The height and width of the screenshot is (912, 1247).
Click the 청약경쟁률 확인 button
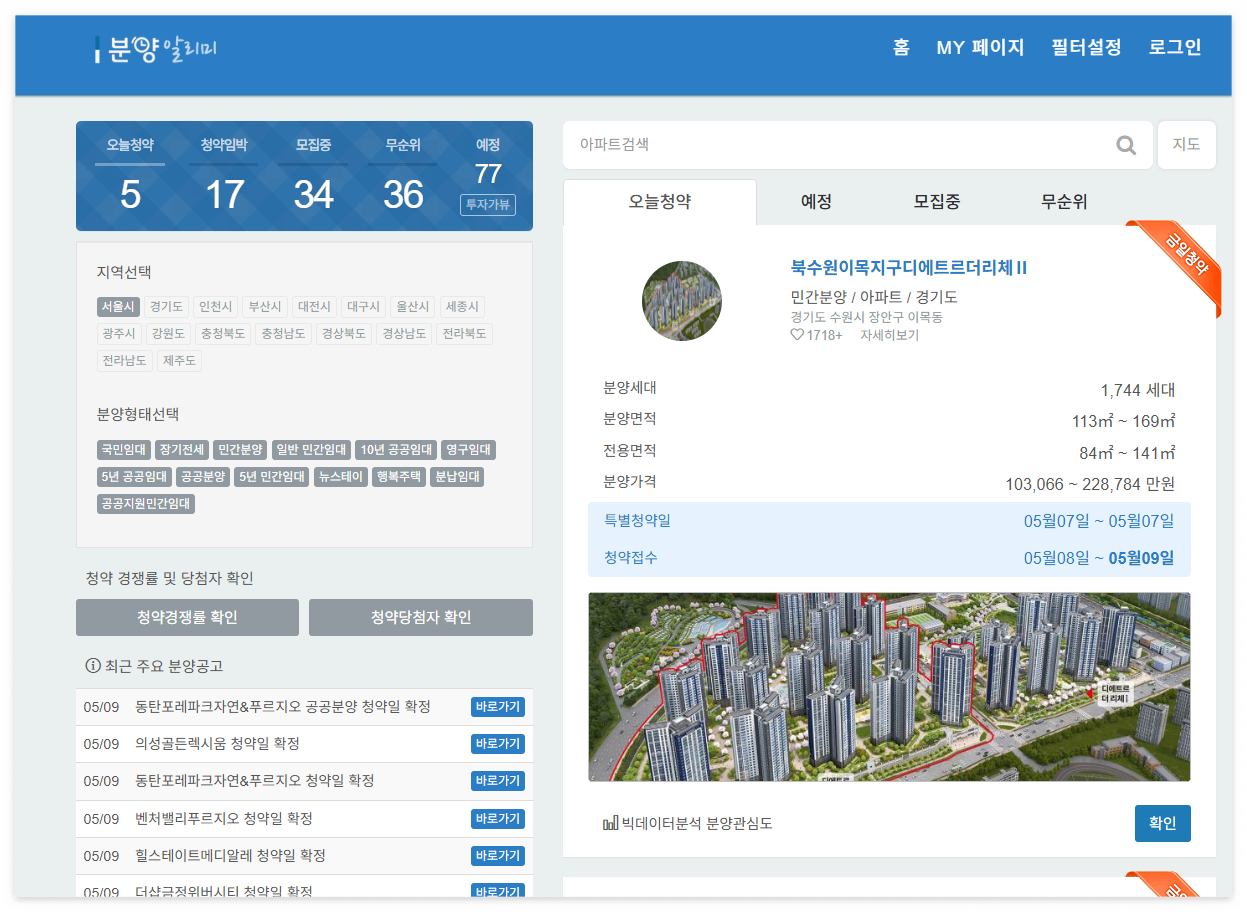tap(187, 618)
